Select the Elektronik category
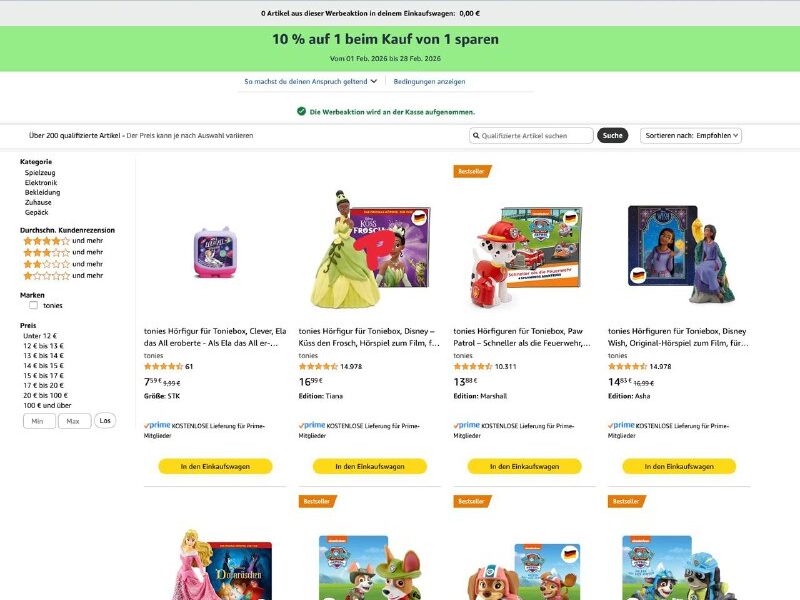800x600 pixels. (x=41, y=183)
